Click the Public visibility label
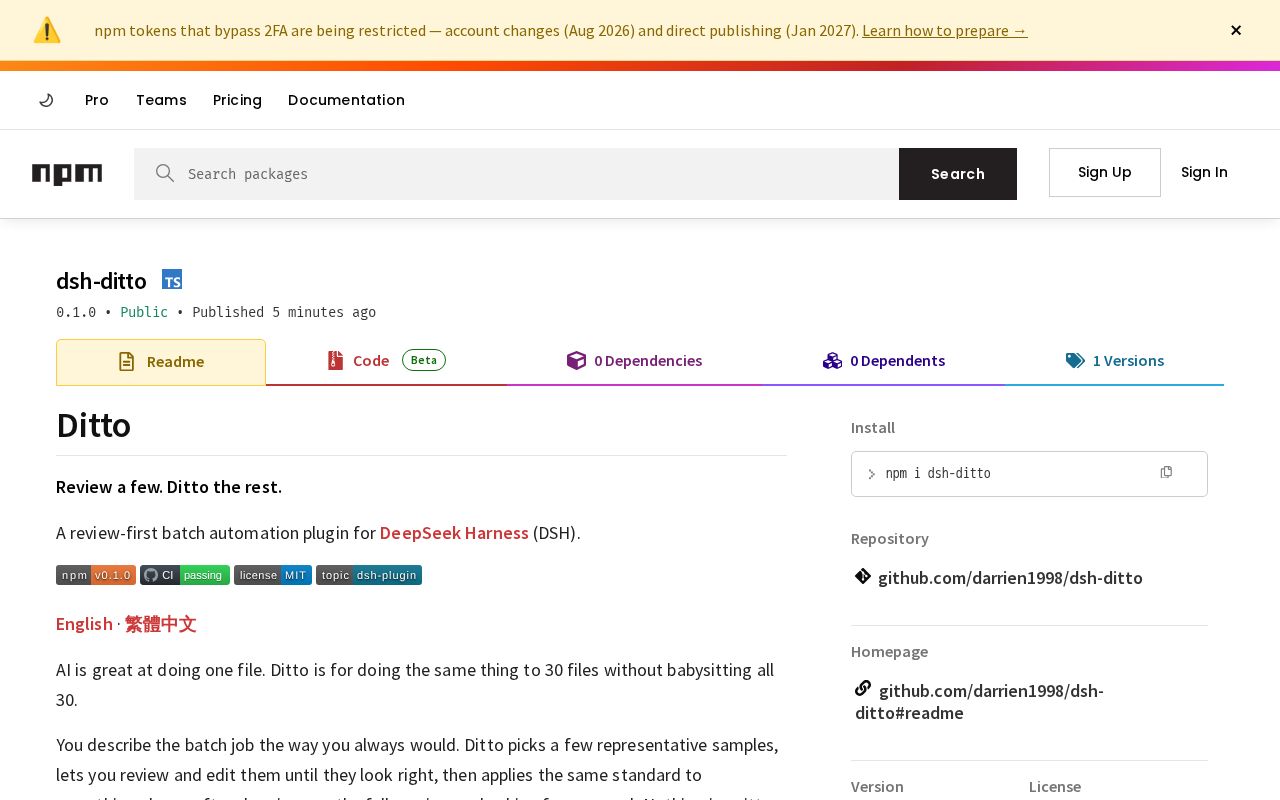Image resolution: width=1280 pixels, height=800 pixels. (144, 312)
